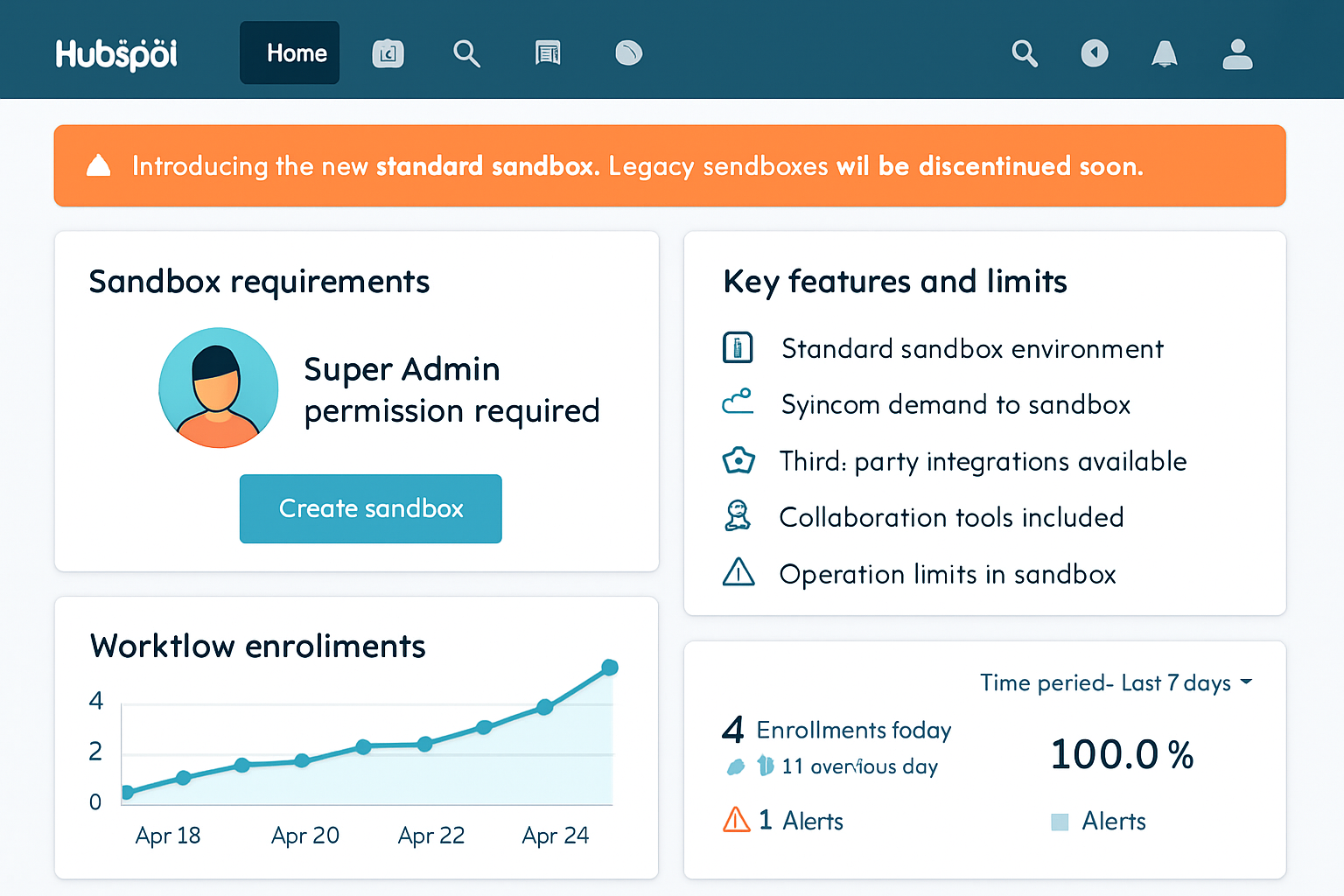Click the last data point on the enrollments chart
This screenshot has height=896, width=1344.
click(610, 668)
